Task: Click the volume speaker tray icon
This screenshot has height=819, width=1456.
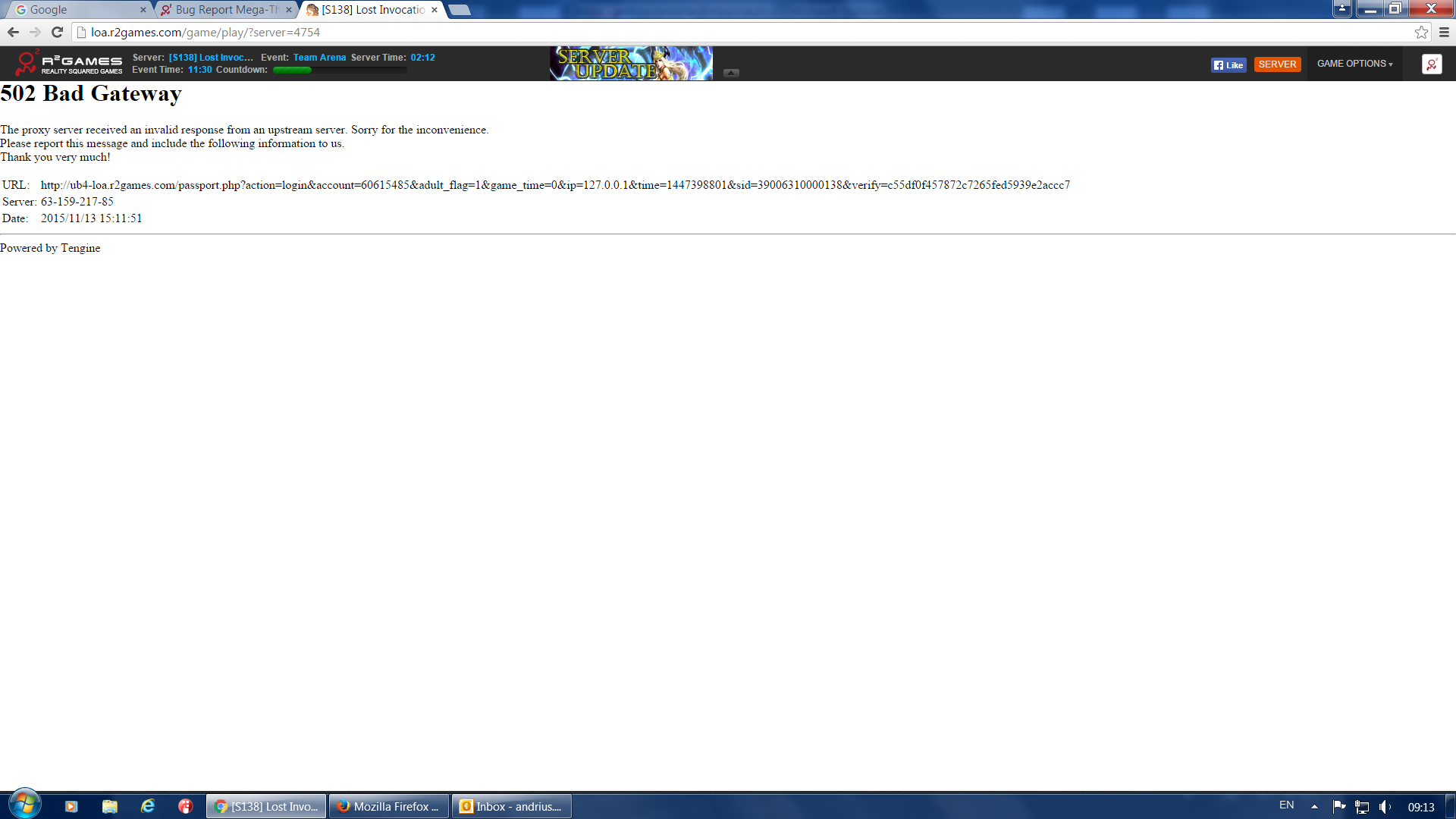Action: pos(1384,807)
